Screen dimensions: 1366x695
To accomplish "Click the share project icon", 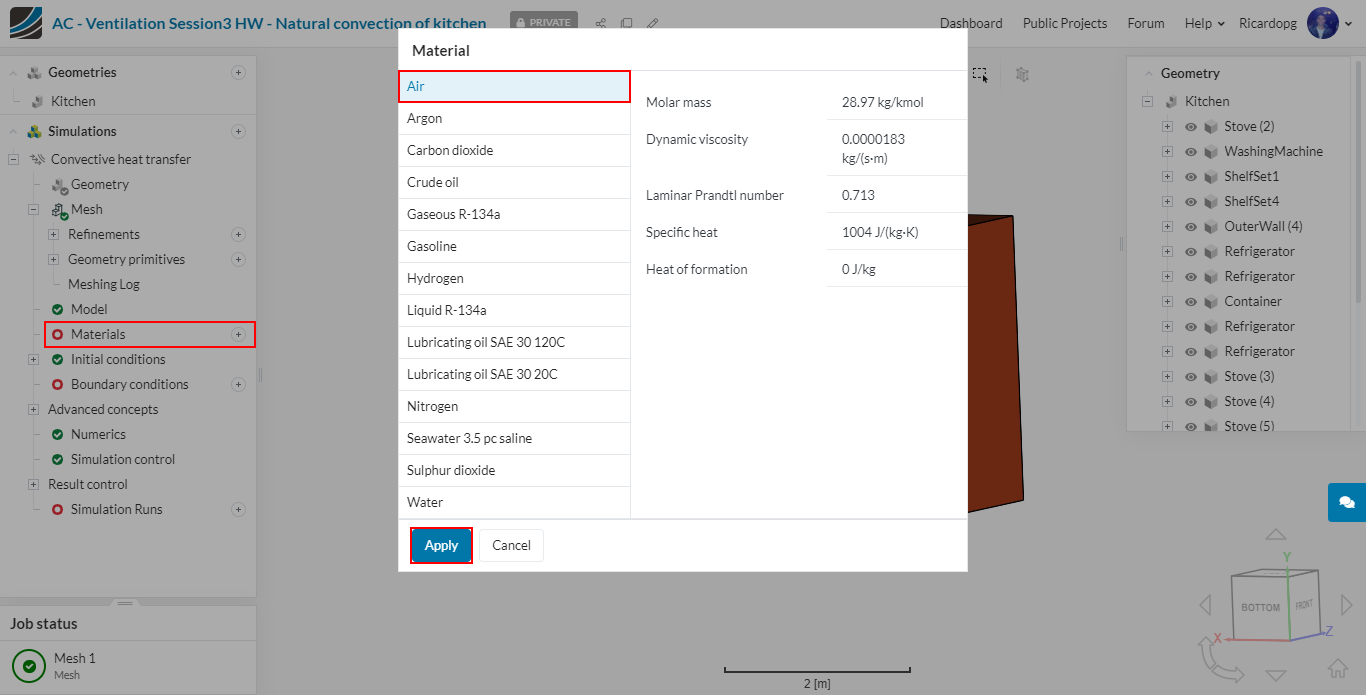I will (x=601, y=23).
